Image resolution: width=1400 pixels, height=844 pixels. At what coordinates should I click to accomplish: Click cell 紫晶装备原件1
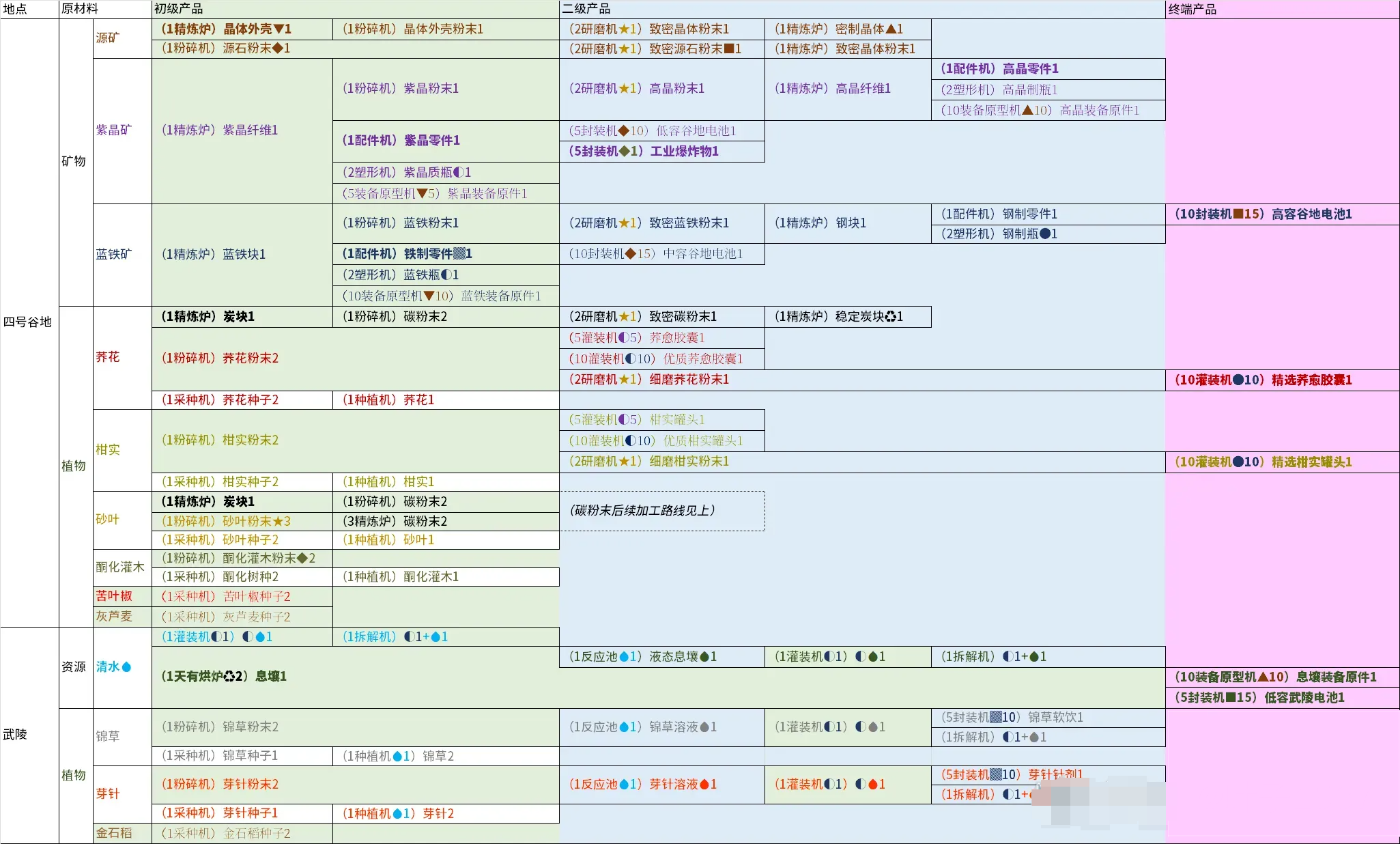point(446,194)
